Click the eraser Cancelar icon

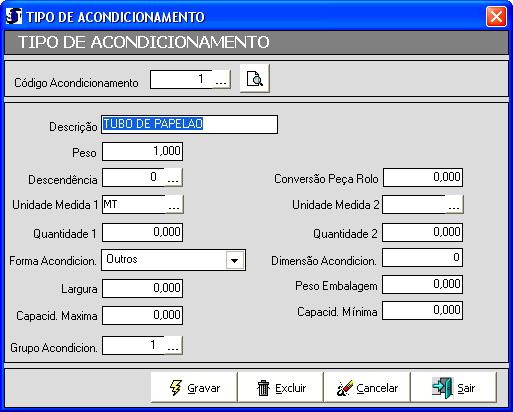click(x=345, y=388)
